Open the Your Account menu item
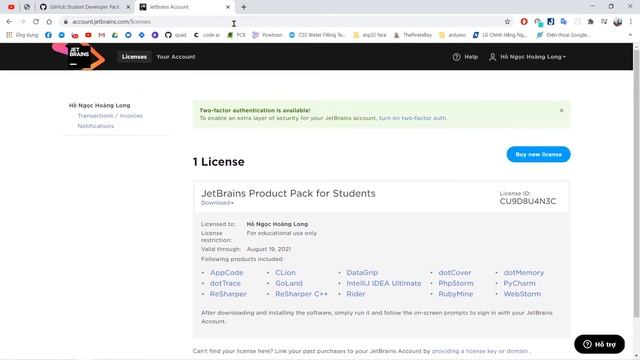 (176, 57)
